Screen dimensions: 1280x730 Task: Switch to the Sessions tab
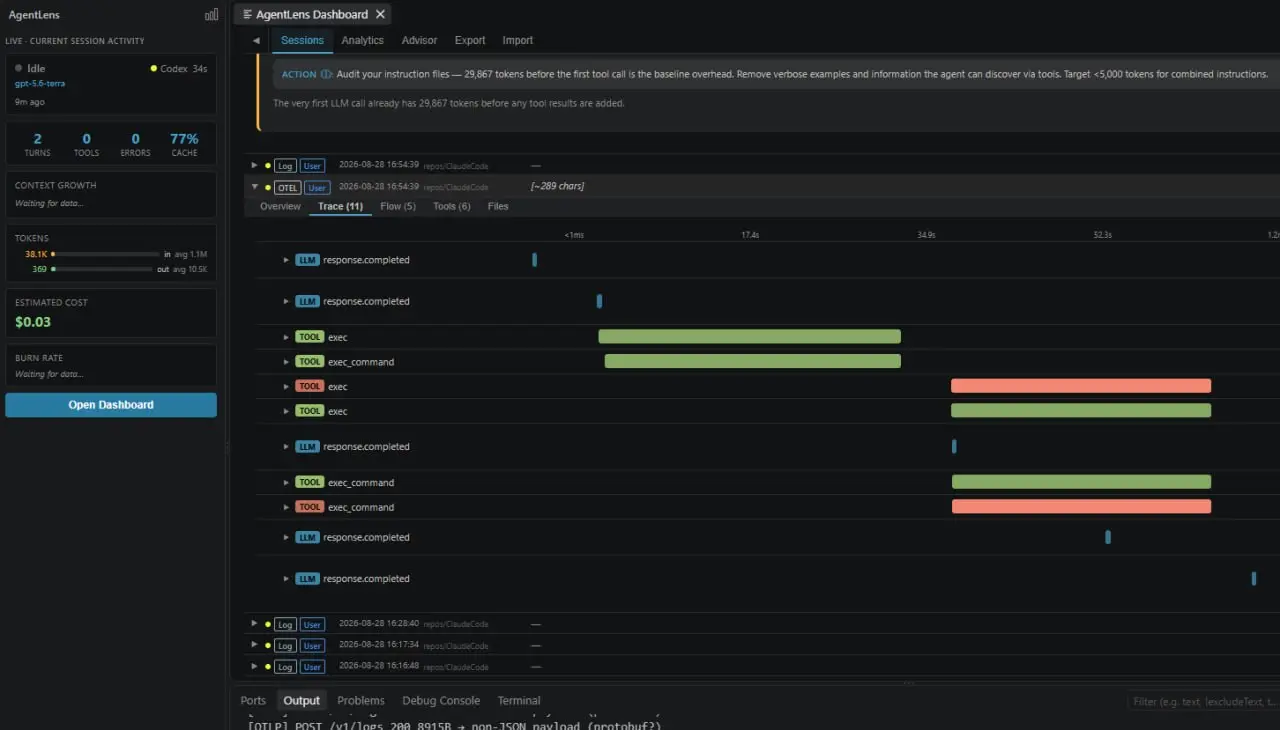tap(302, 40)
